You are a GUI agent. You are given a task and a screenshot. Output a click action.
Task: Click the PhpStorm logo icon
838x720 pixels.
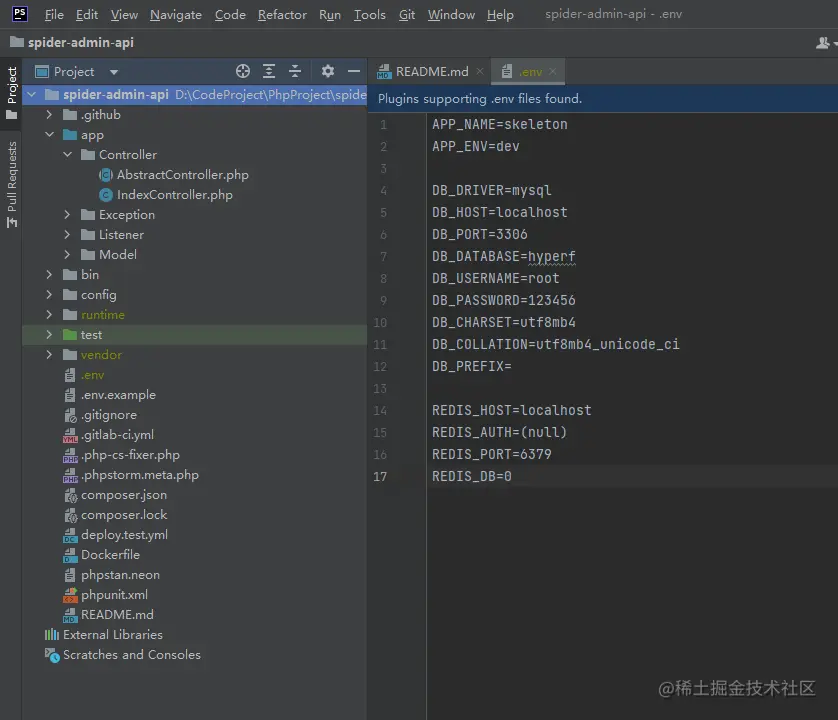click(x=20, y=13)
